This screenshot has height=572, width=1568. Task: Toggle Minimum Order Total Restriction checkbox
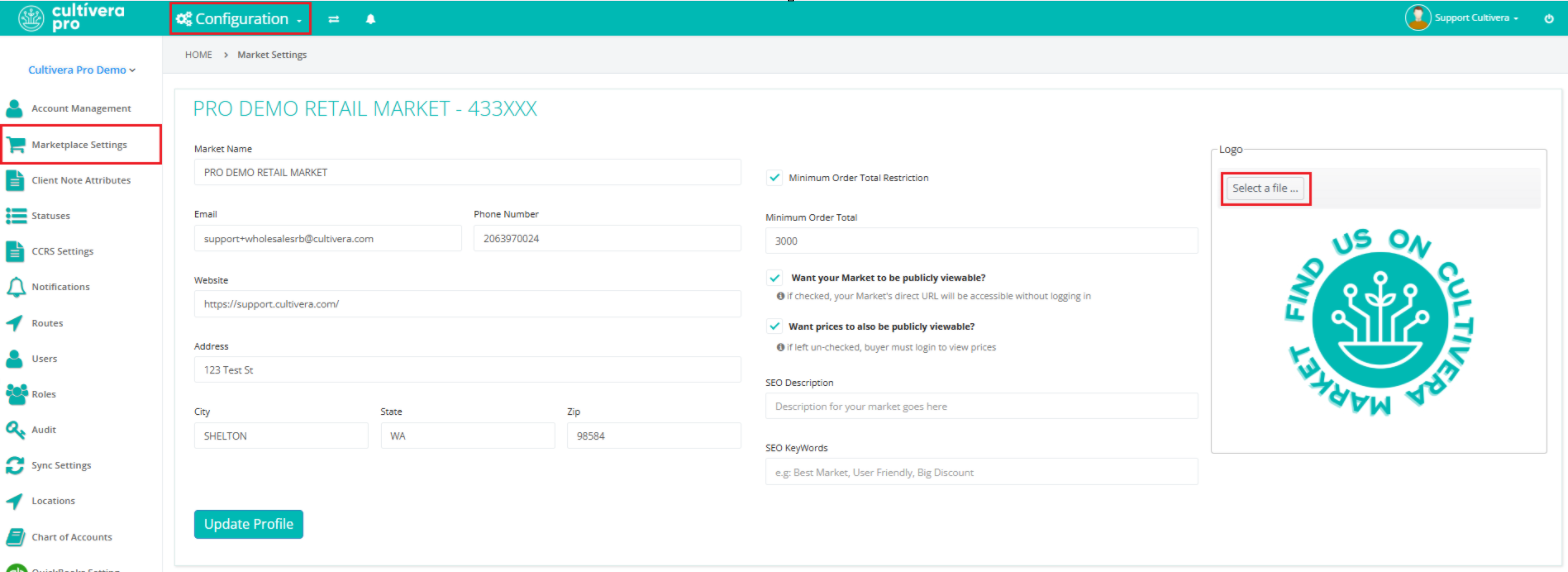click(774, 178)
